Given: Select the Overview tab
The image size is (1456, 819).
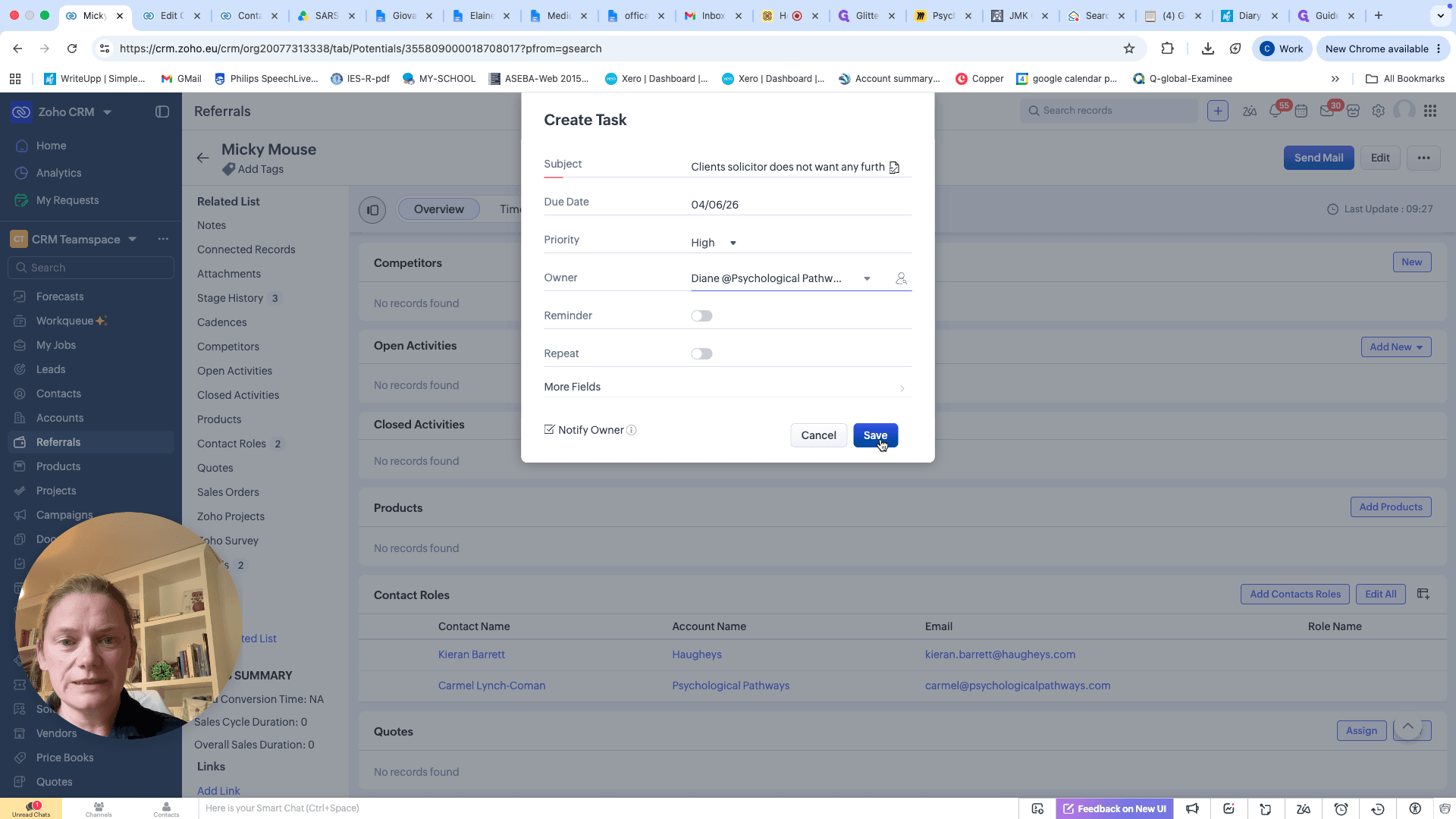Looking at the screenshot, I should [x=438, y=209].
